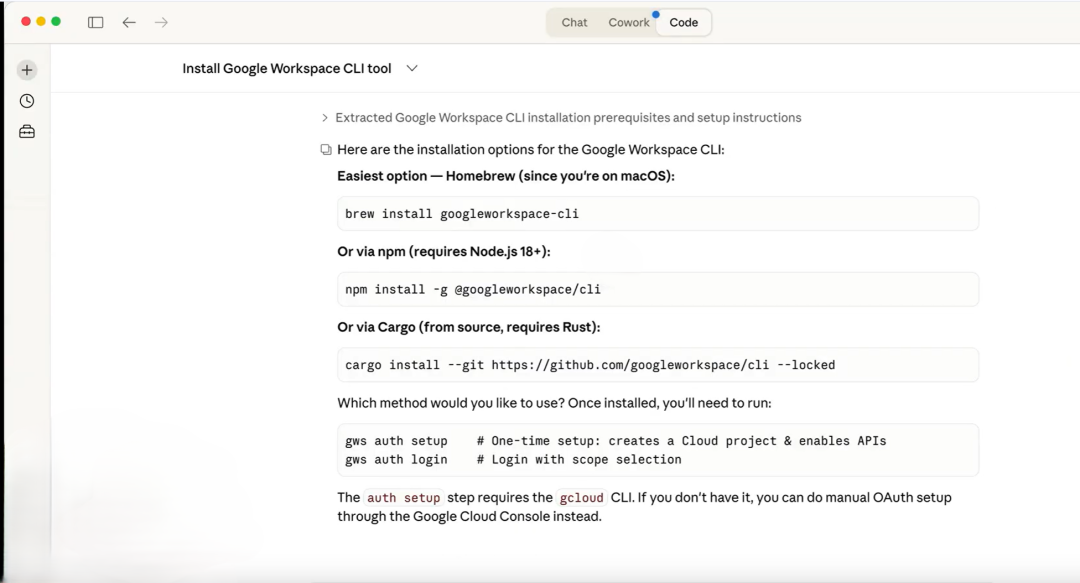Viewport: 1080px width, 583px height.
Task: Open the toolbox icon in the sidebar
Action: click(27, 132)
